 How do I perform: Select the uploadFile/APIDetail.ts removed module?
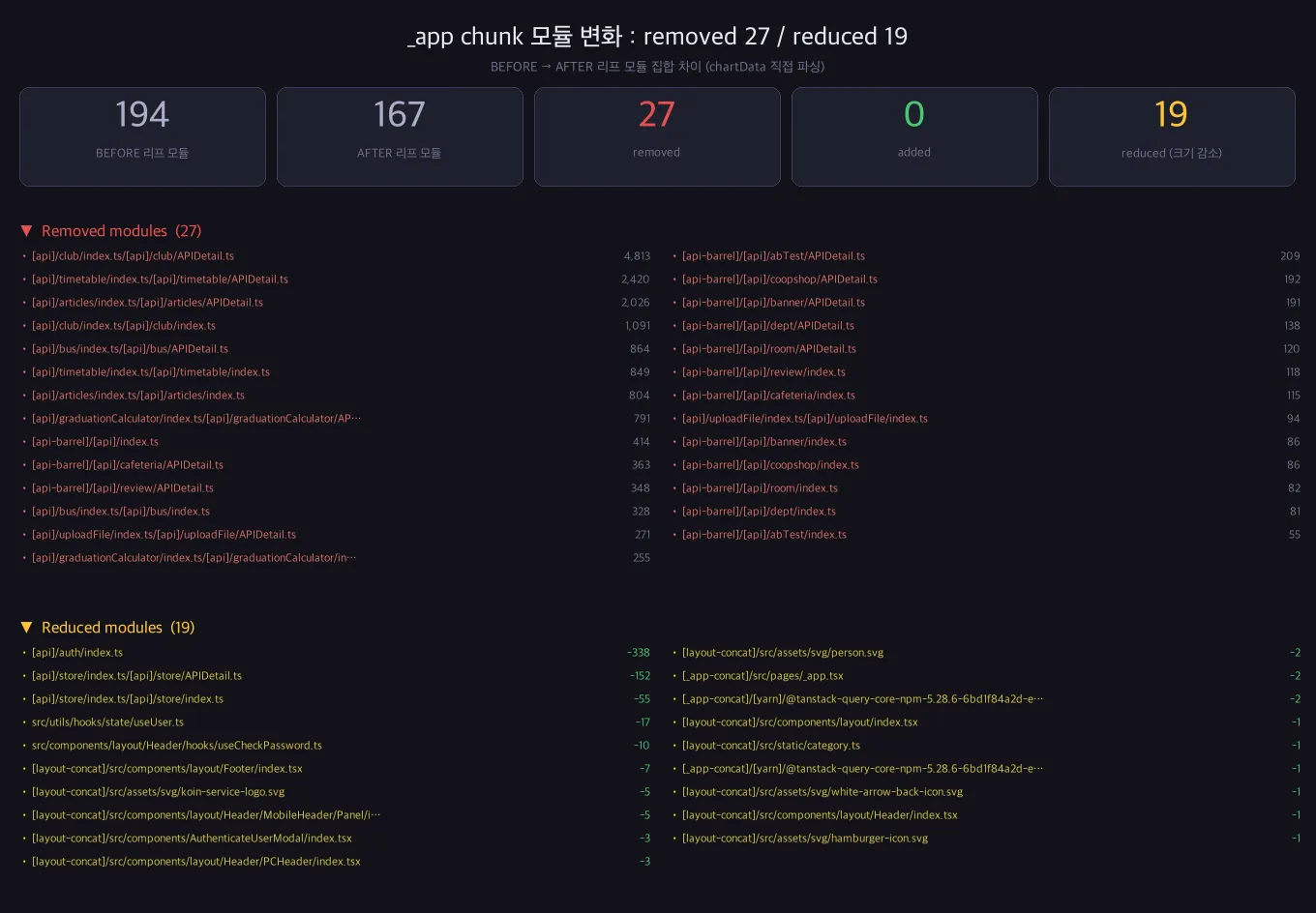click(335, 535)
